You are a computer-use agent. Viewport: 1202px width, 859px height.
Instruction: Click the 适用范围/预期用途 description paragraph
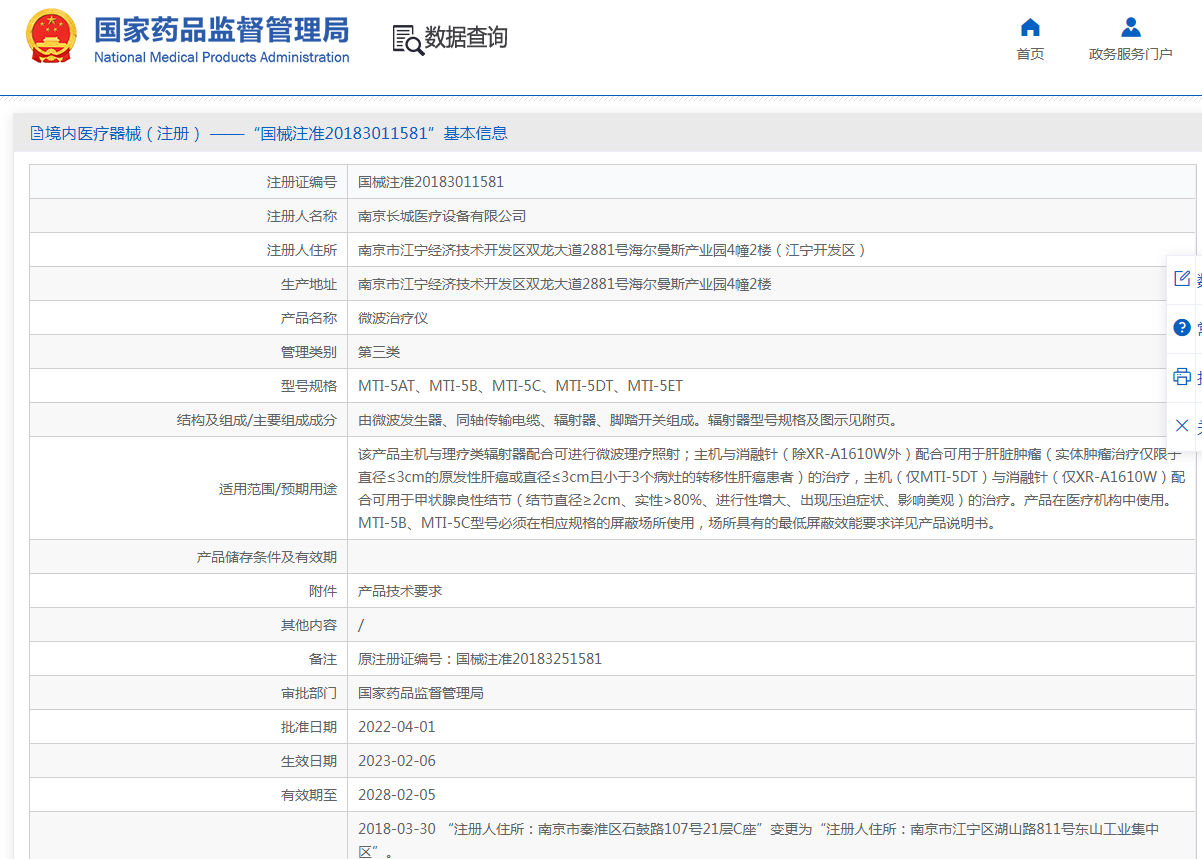(x=771, y=488)
